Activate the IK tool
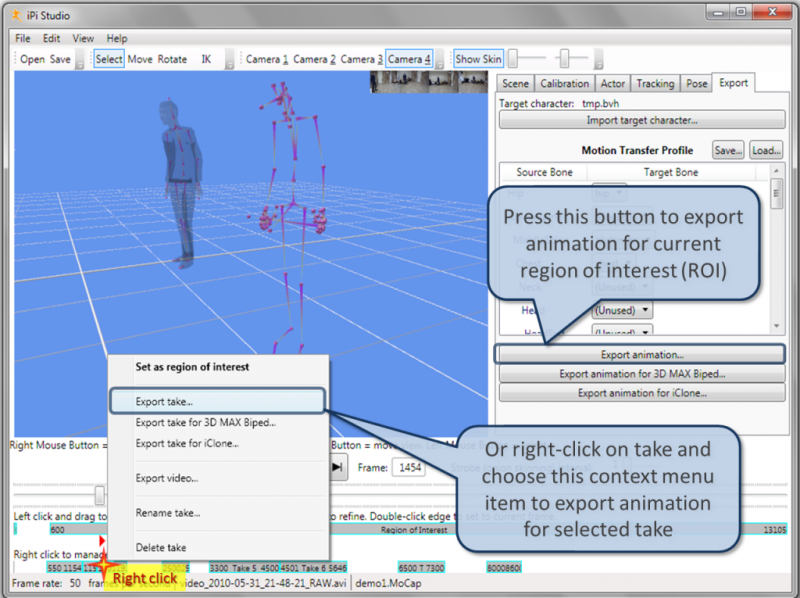 [206, 59]
